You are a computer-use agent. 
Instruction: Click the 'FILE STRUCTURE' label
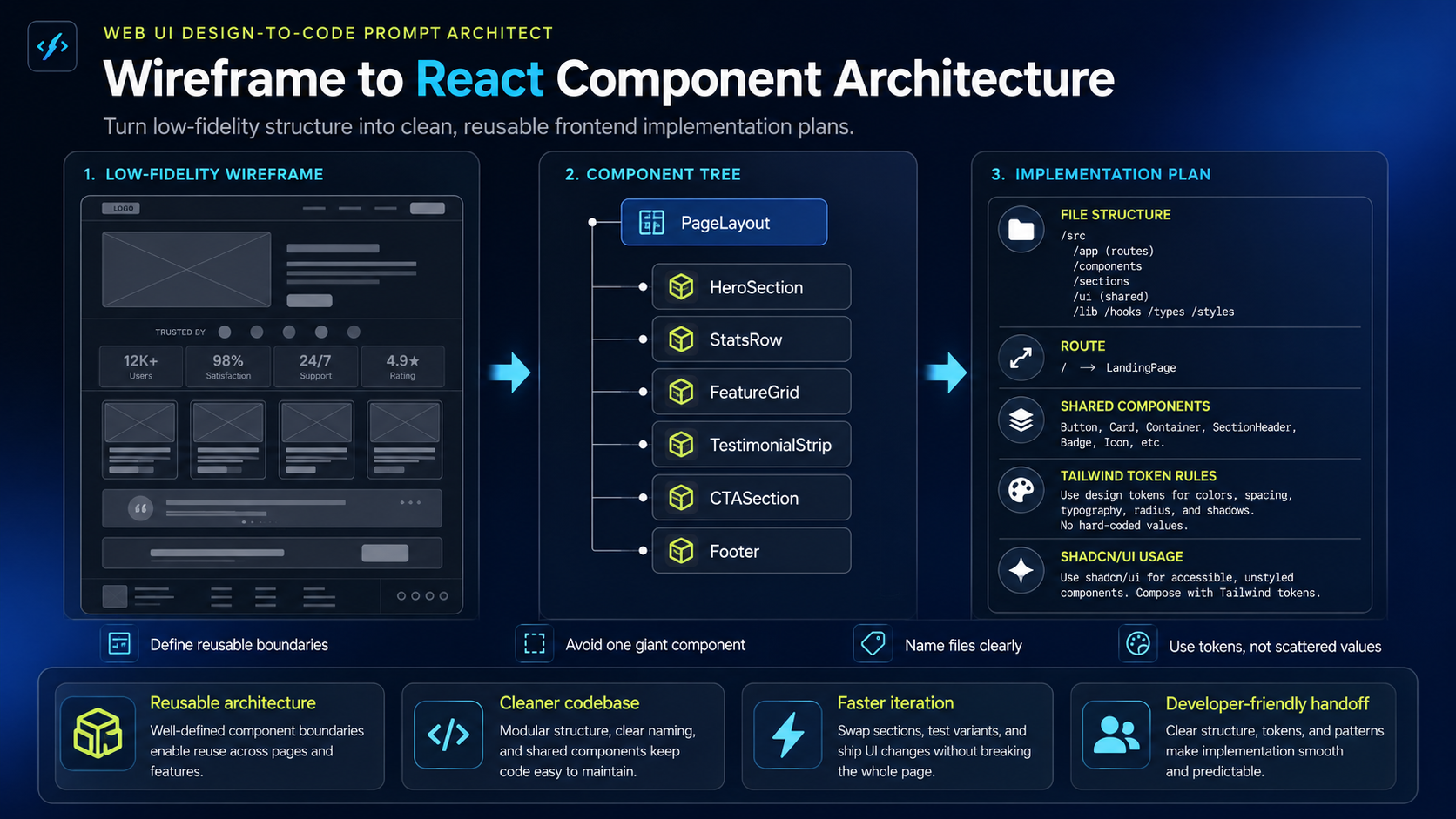pos(1116,214)
